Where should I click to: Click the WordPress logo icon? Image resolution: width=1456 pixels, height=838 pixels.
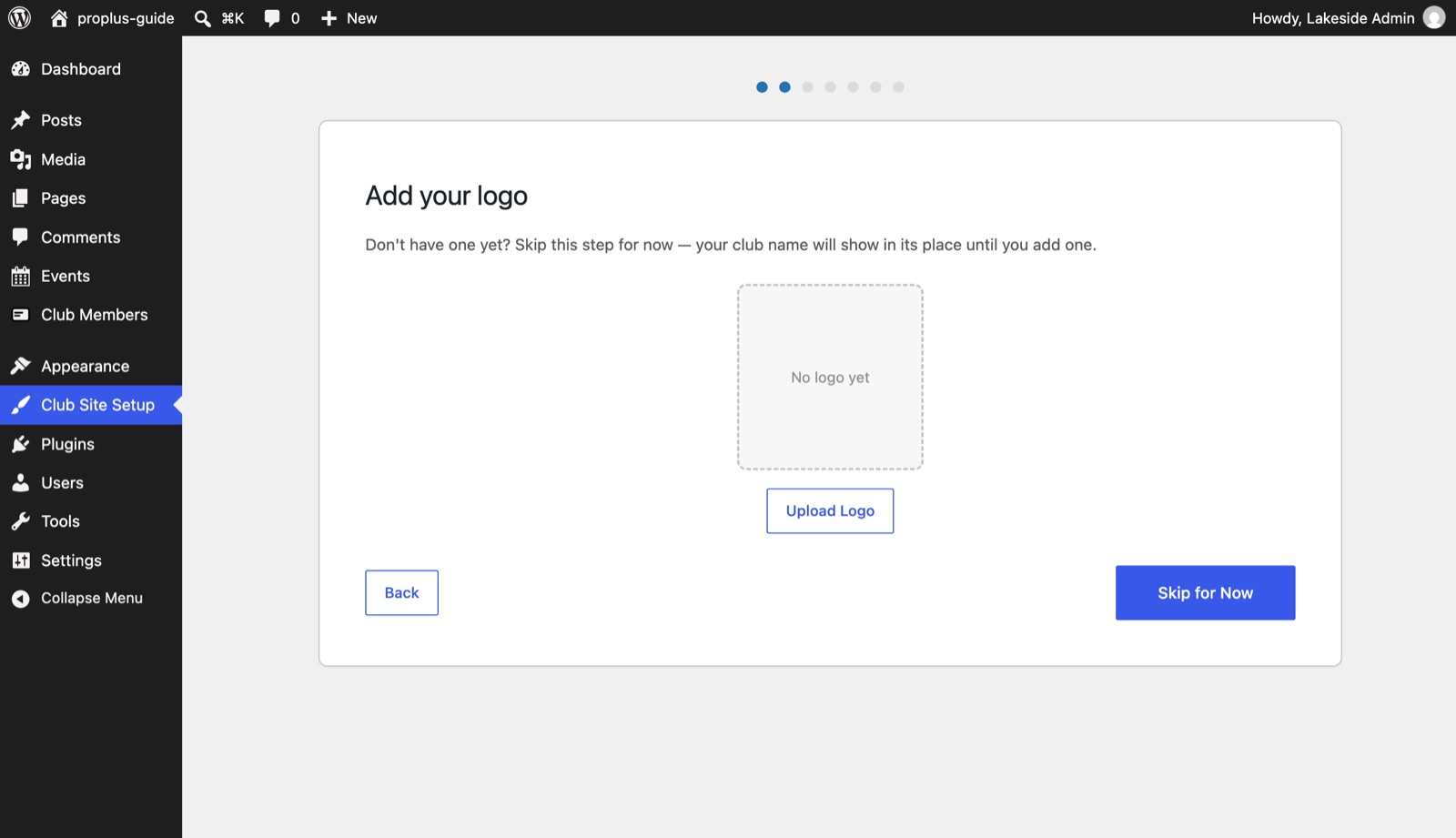tap(19, 18)
